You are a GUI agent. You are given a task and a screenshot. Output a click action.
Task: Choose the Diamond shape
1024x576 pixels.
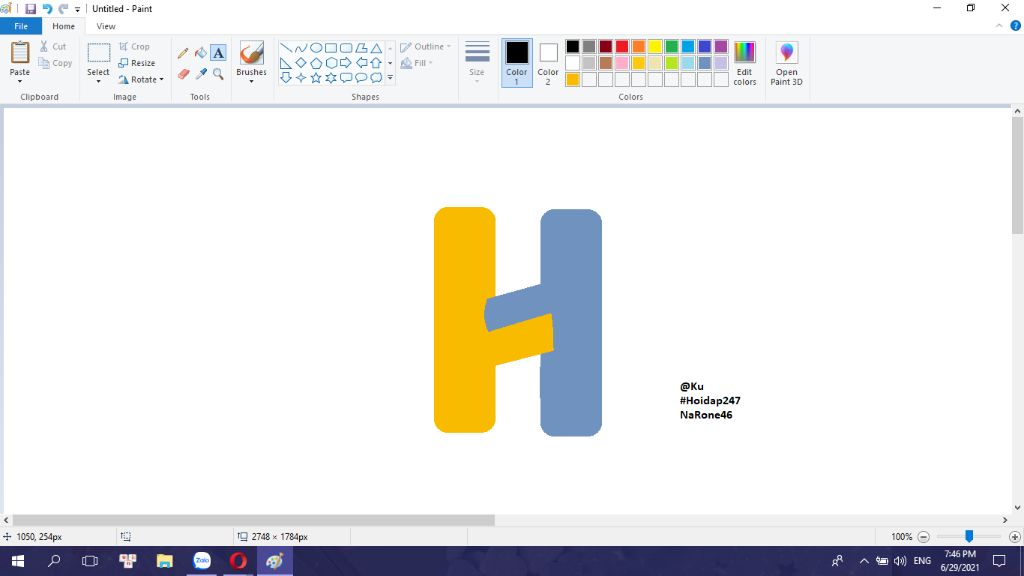(301, 63)
